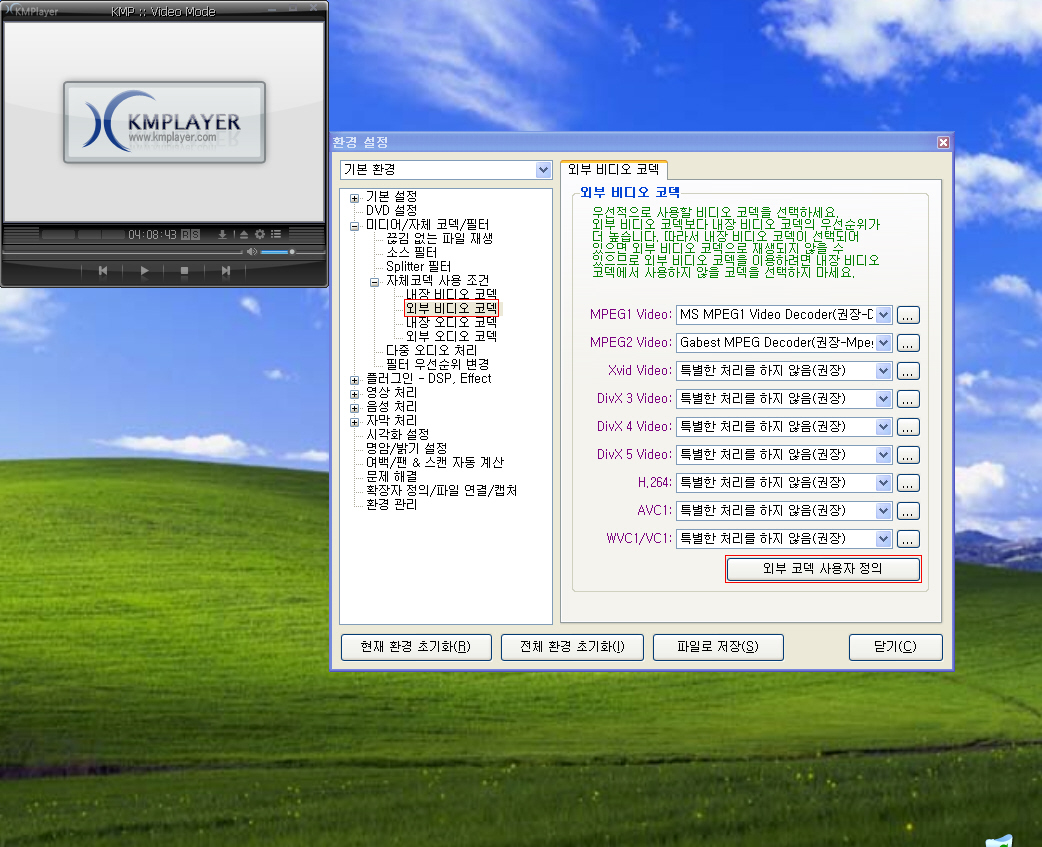
Task: Select 내장 비디오 코덱 in the tree
Action: 451,294
